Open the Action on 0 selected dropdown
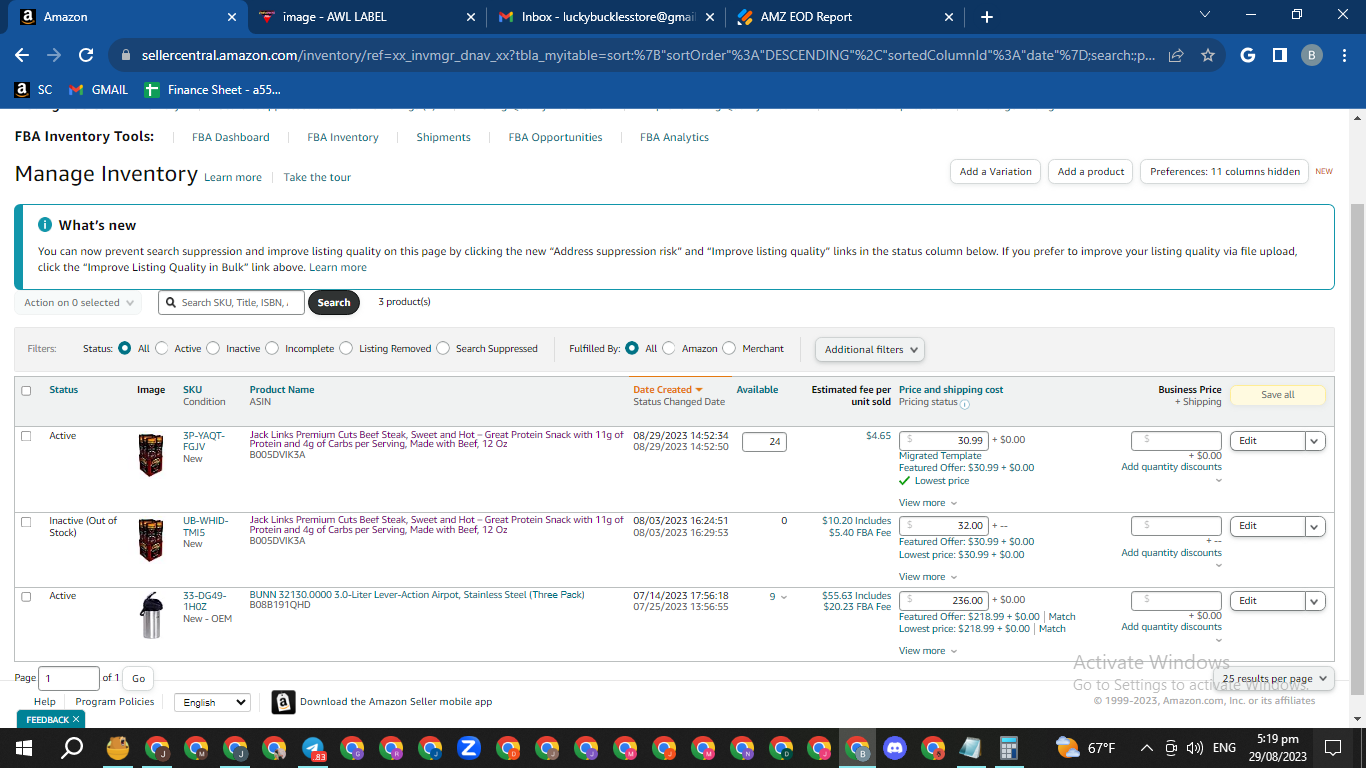 pos(78,303)
